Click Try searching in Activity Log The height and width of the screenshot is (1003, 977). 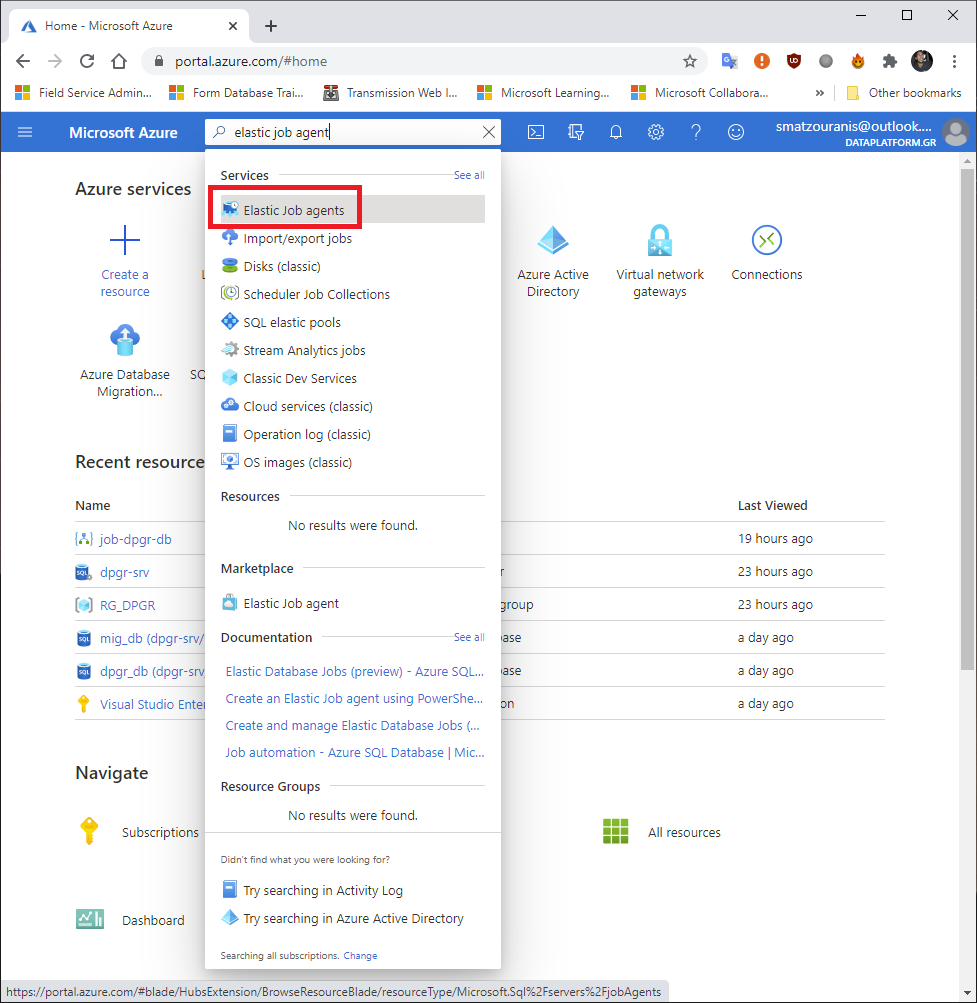(x=313, y=890)
